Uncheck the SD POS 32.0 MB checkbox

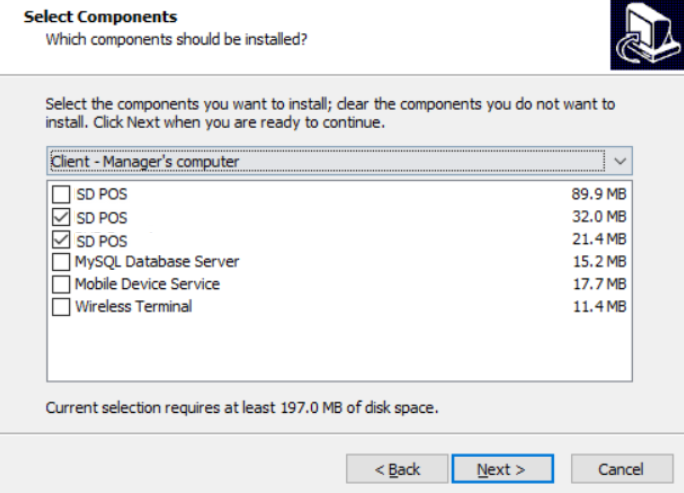61,217
